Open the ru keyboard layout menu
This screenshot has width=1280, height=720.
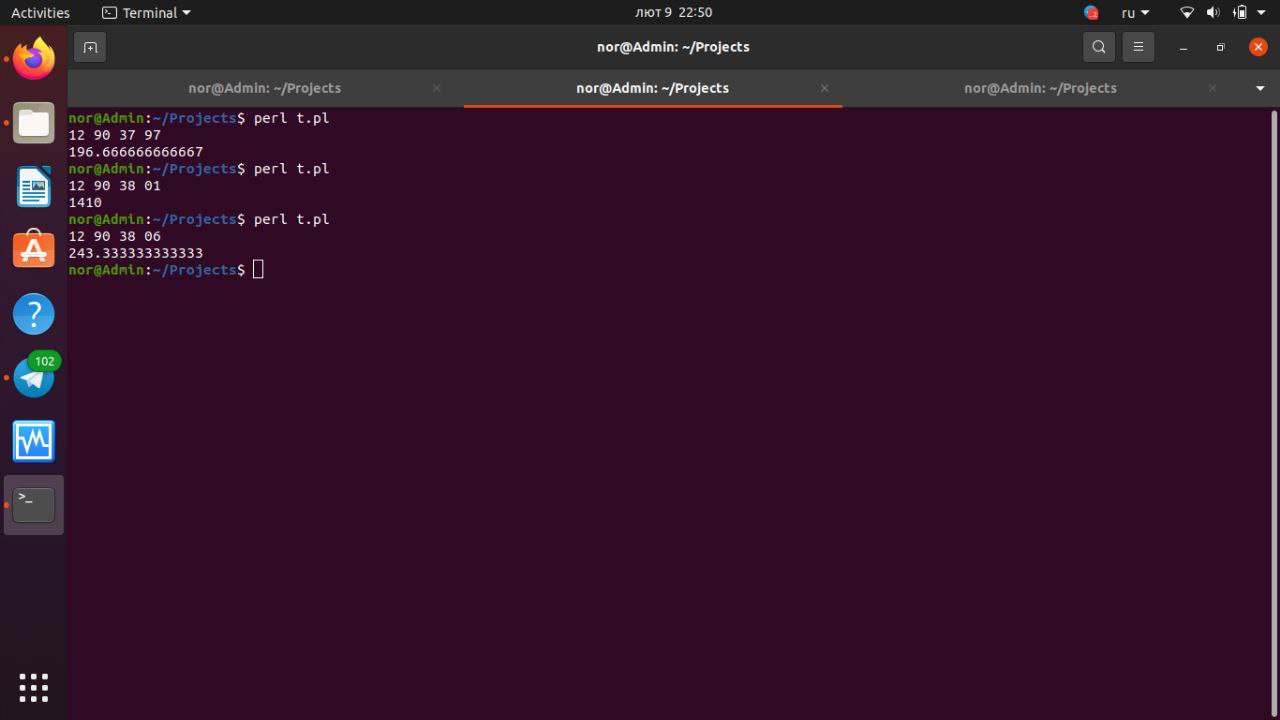click(x=1135, y=13)
